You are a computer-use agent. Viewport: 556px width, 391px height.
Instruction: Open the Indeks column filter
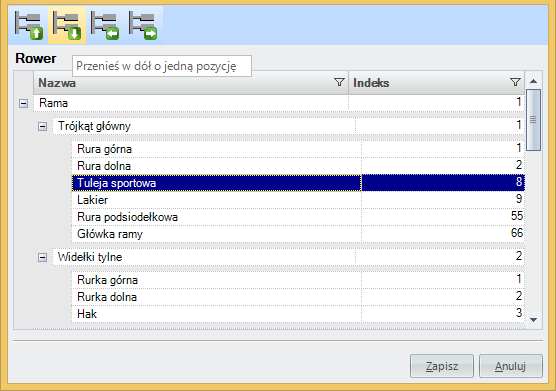515,82
